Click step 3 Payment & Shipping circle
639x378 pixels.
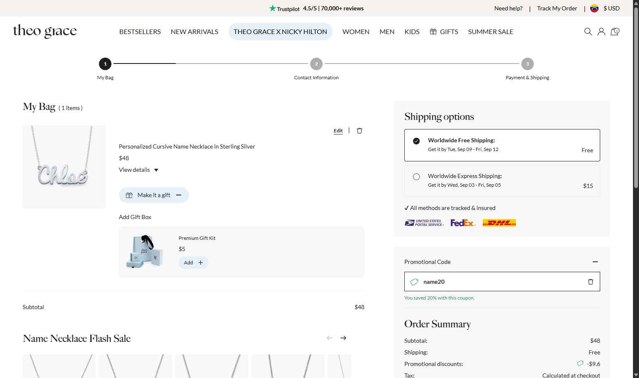click(527, 64)
